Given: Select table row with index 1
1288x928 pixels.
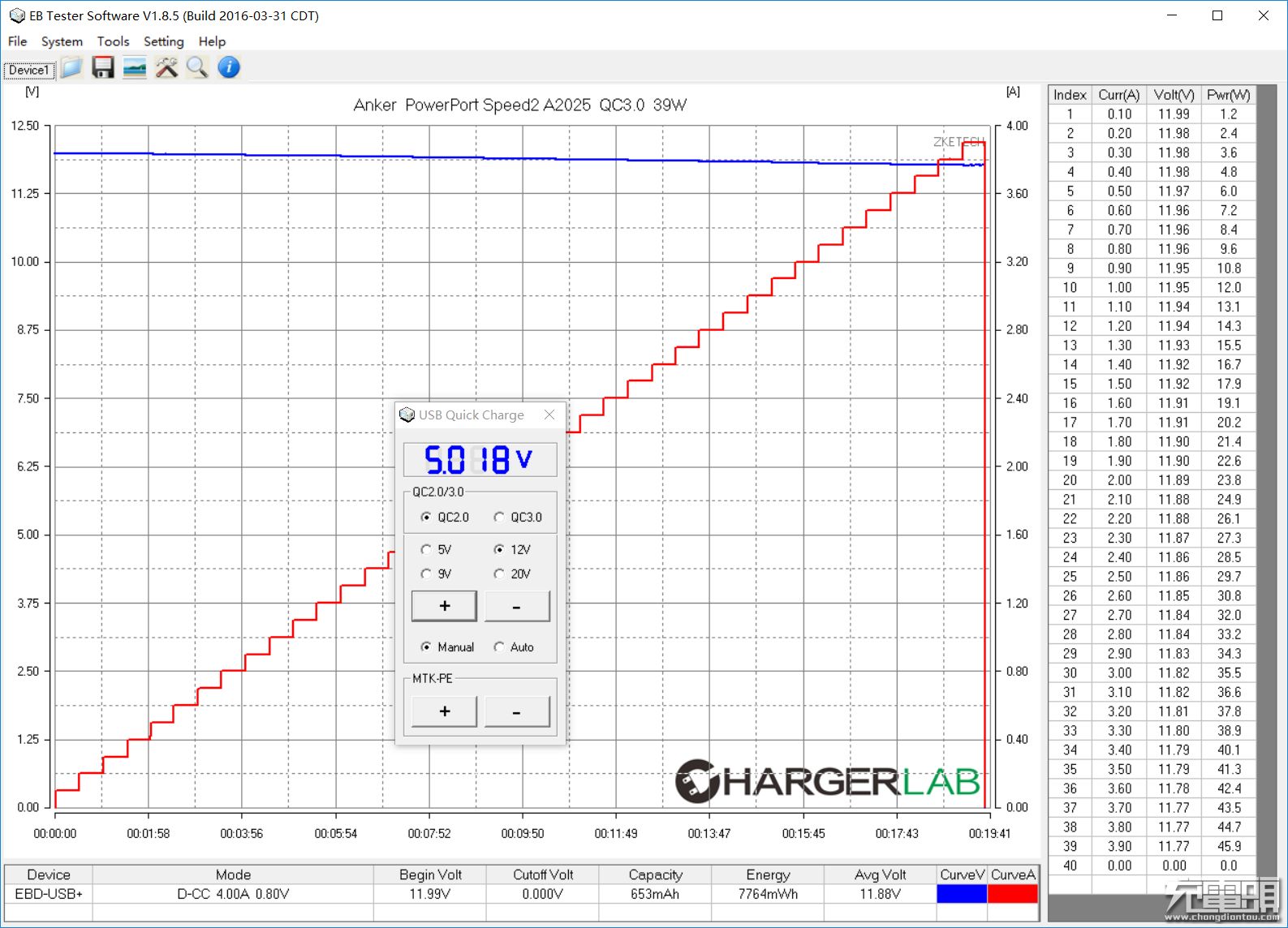Looking at the screenshot, I should pyautogui.click(x=1152, y=114).
